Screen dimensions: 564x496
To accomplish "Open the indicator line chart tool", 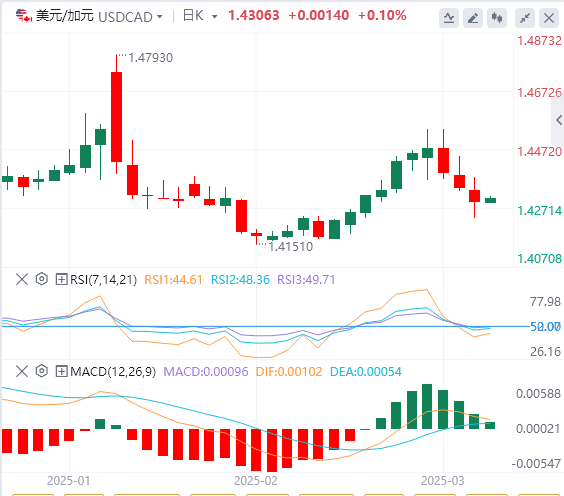I will point(449,18).
